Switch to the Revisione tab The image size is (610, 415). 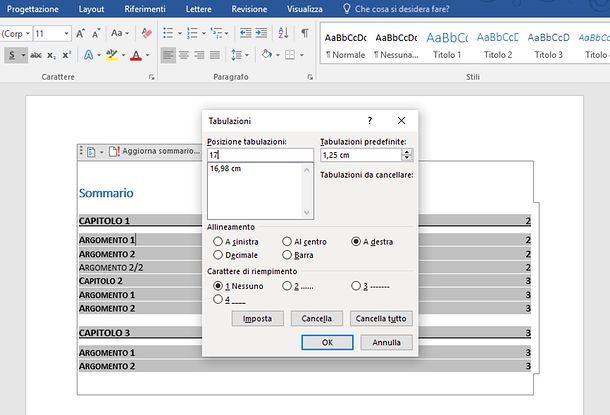click(x=249, y=9)
